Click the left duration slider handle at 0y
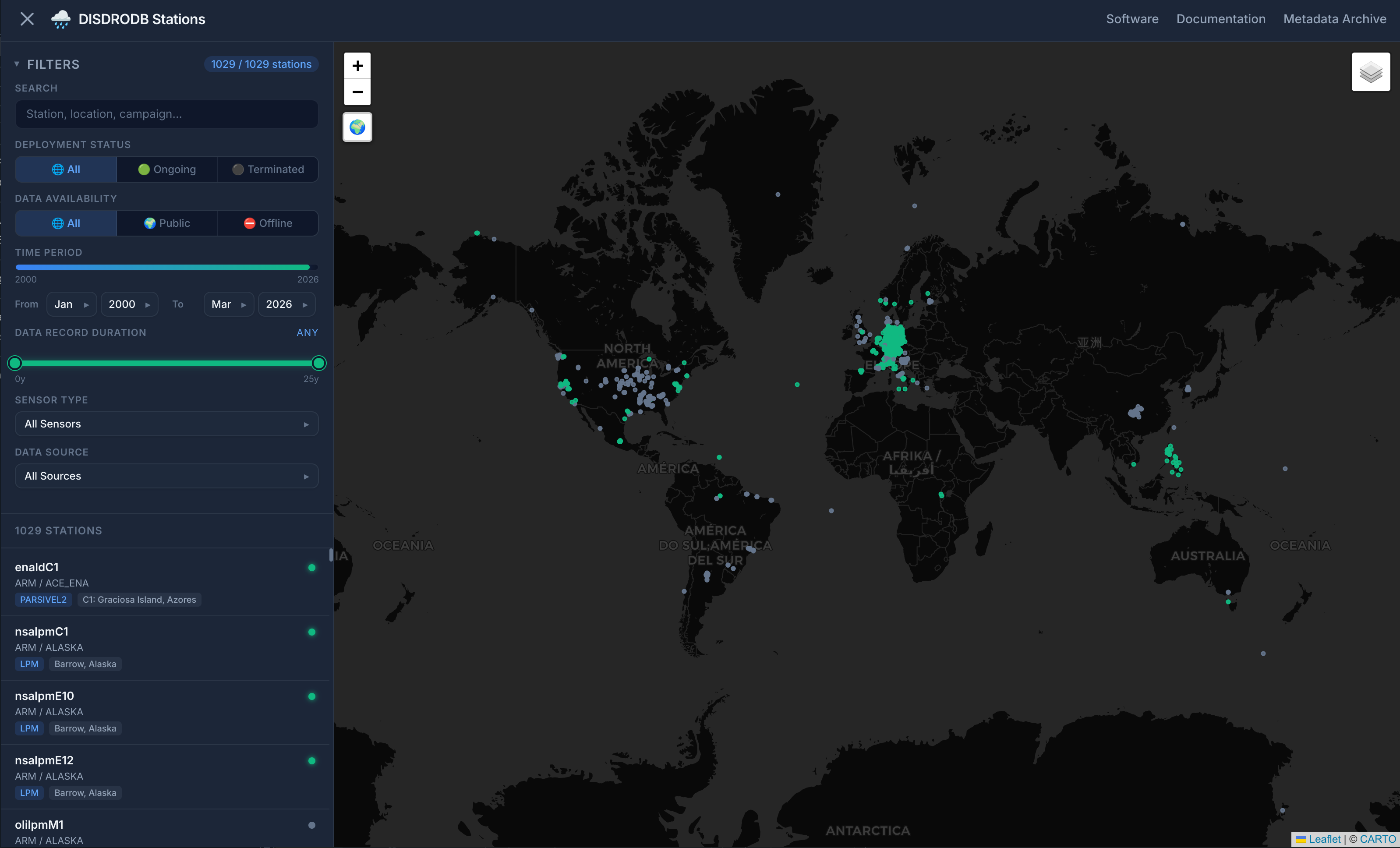This screenshot has width=1400, height=848. (x=15, y=363)
